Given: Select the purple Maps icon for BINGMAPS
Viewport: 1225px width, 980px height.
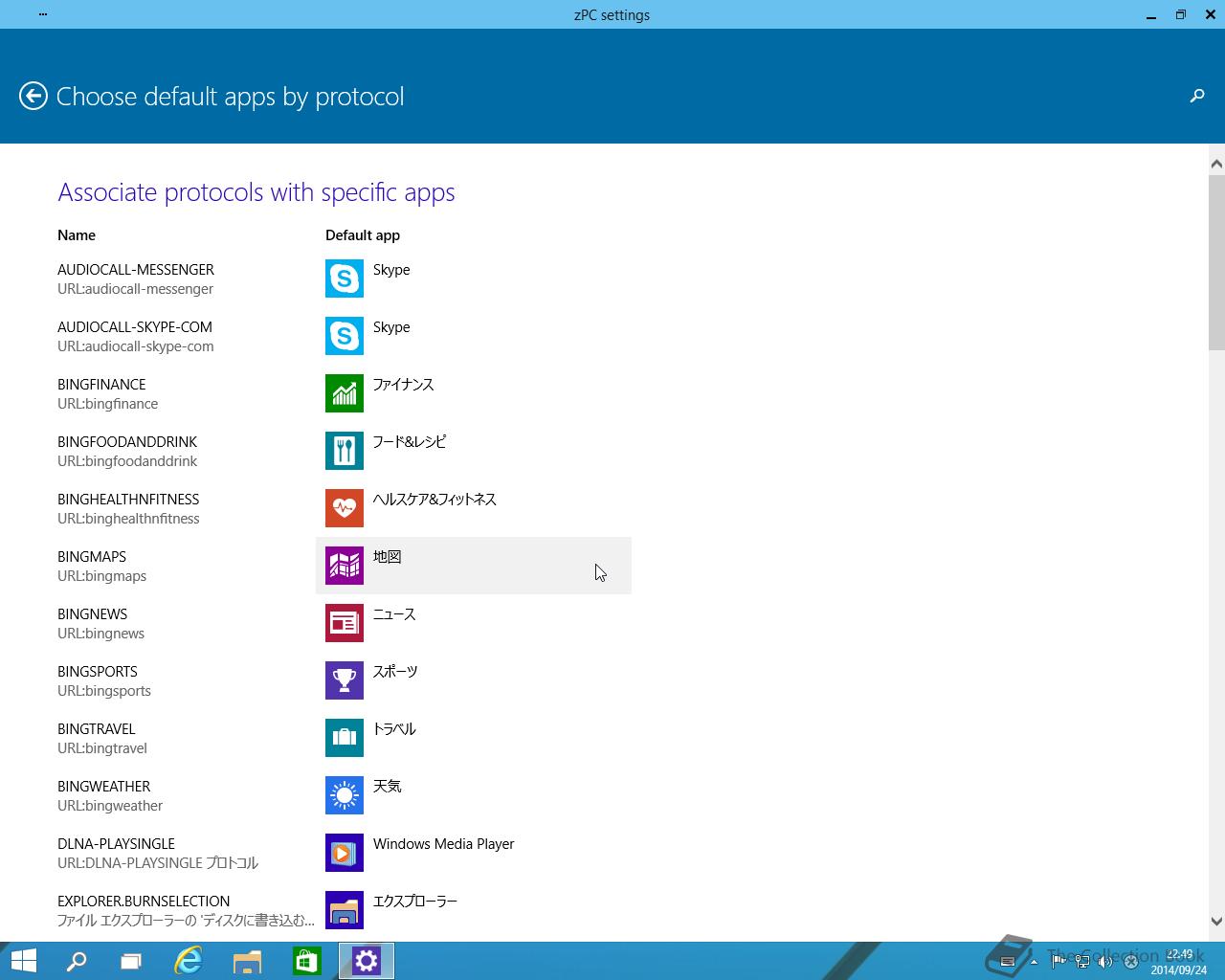Looking at the screenshot, I should (345, 566).
